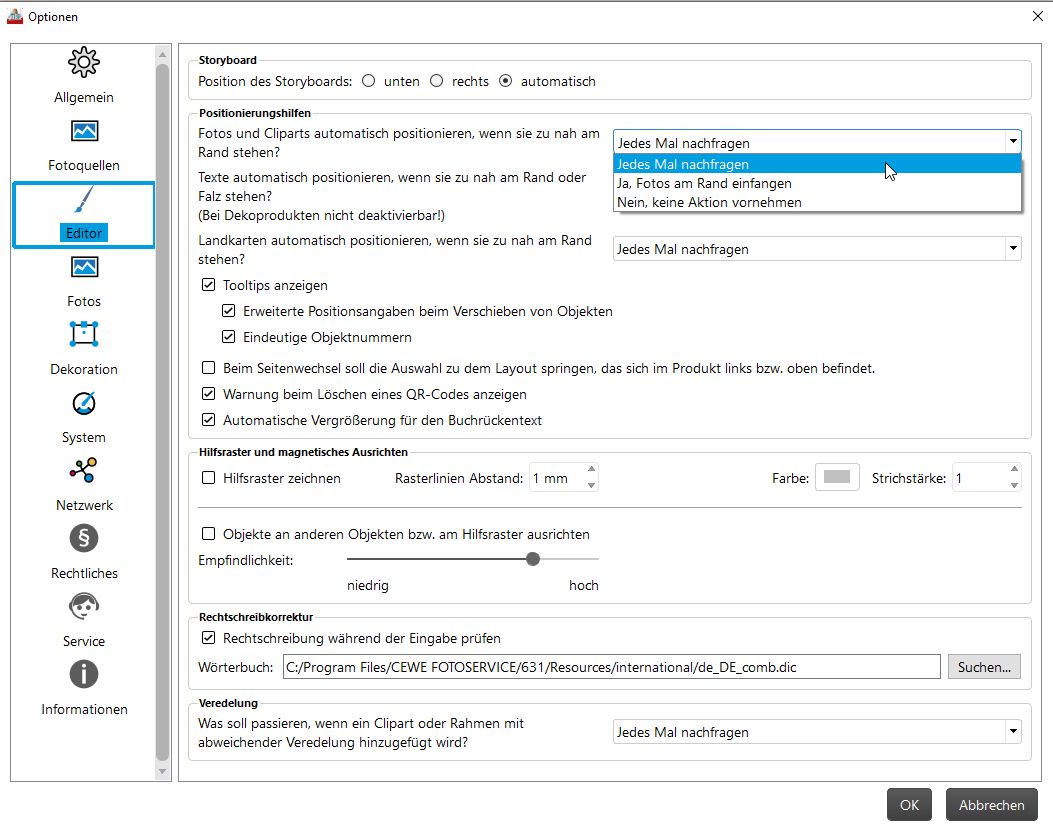The width and height of the screenshot is (1053, 828).
Task: Choose 'Ja, Fotos am Rand einfangen'
Action: [817, 183]
